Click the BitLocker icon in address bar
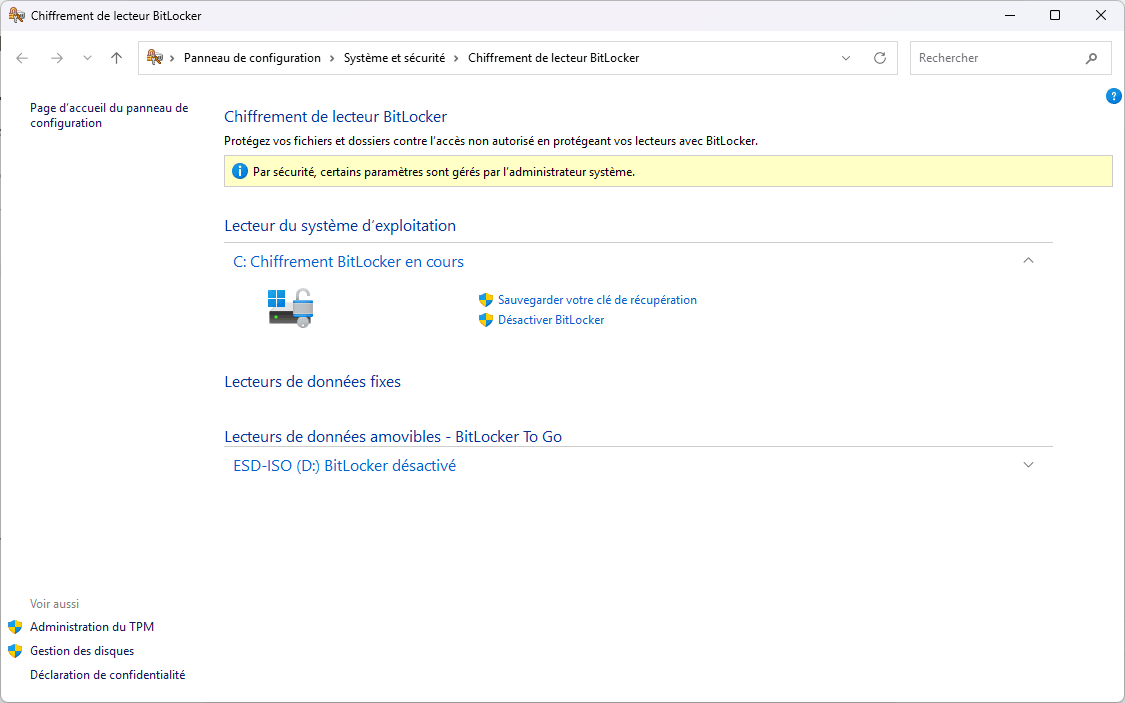 [x=155, y=58]
